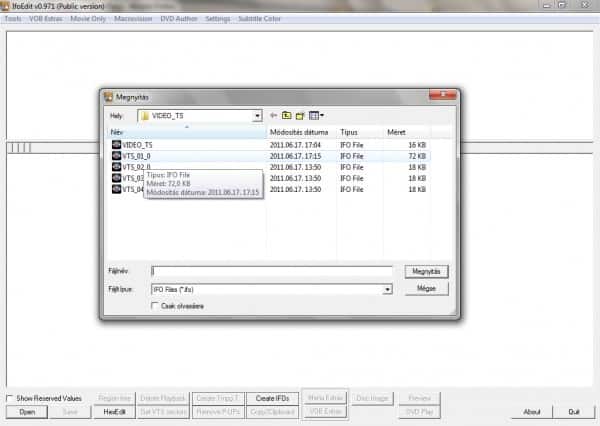Screen dimensions: 600x426
Task: Click the Megnyitás button
Action: 428,271
